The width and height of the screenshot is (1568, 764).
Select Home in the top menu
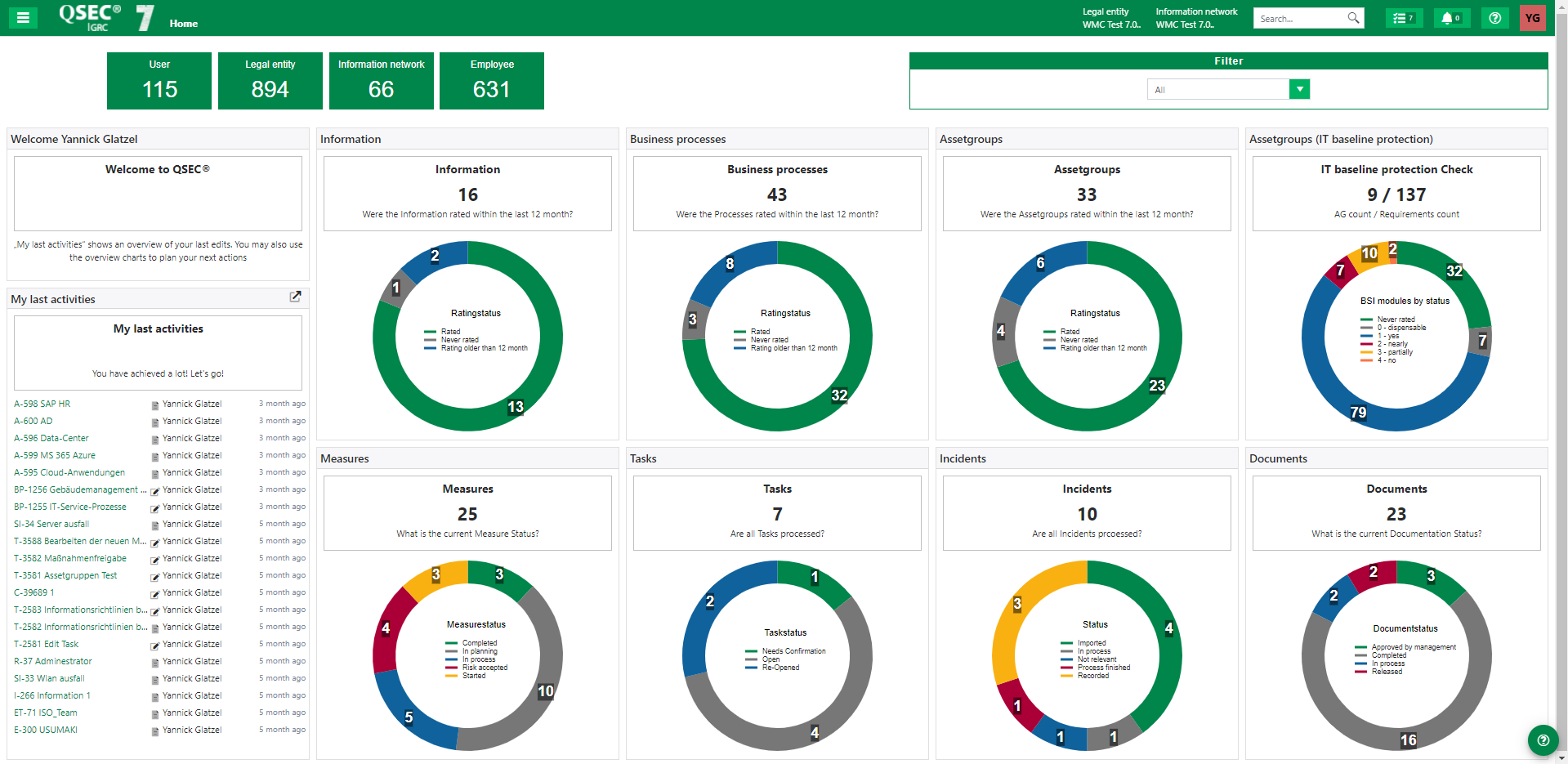click(183, 24)
